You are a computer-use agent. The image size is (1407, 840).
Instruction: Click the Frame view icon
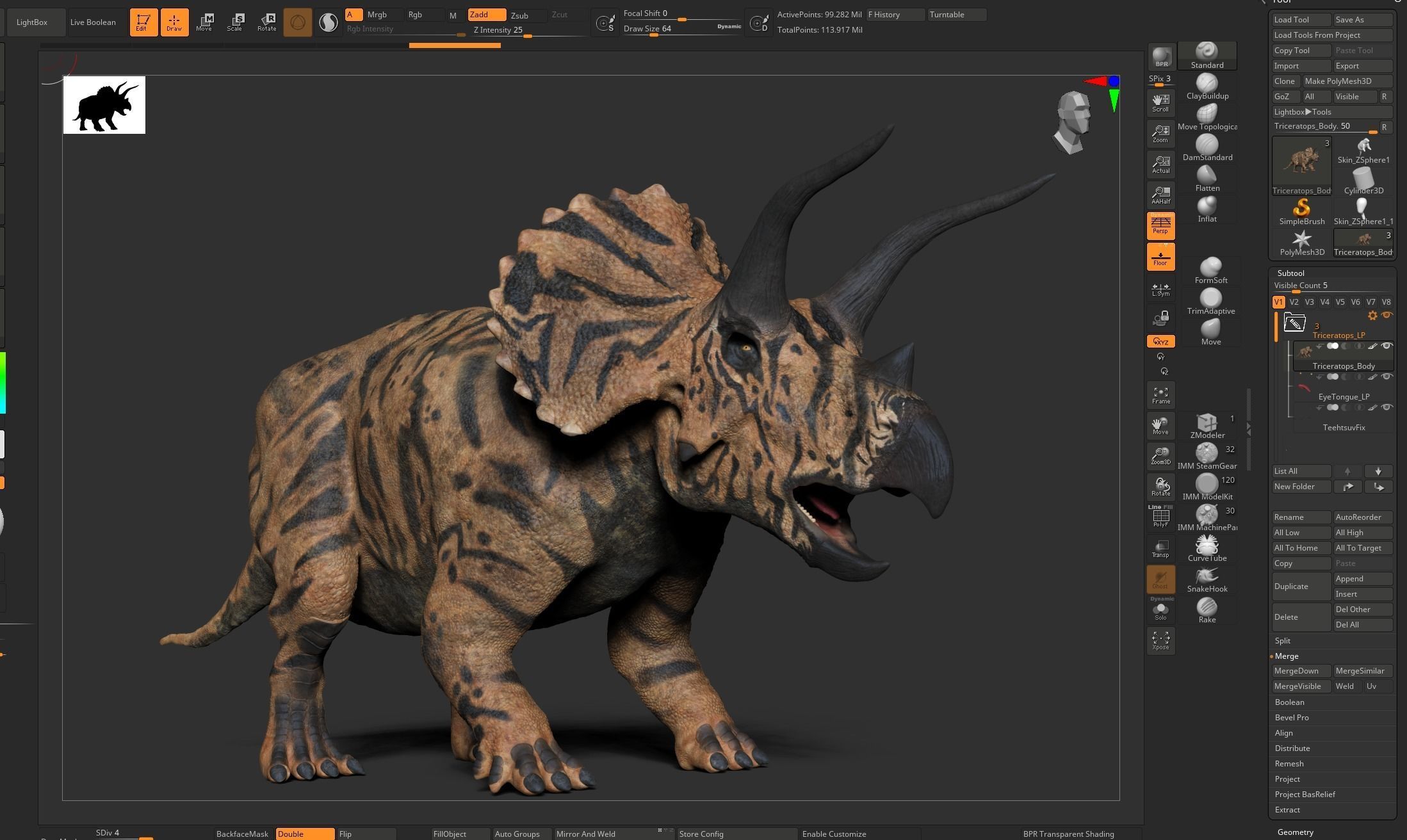tap(1160, 395)
